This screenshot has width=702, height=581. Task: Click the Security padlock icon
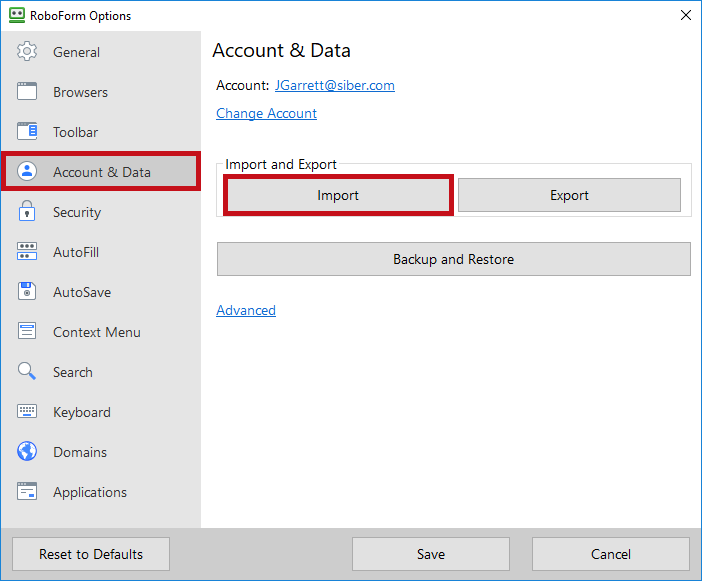(x=27, y=212)
